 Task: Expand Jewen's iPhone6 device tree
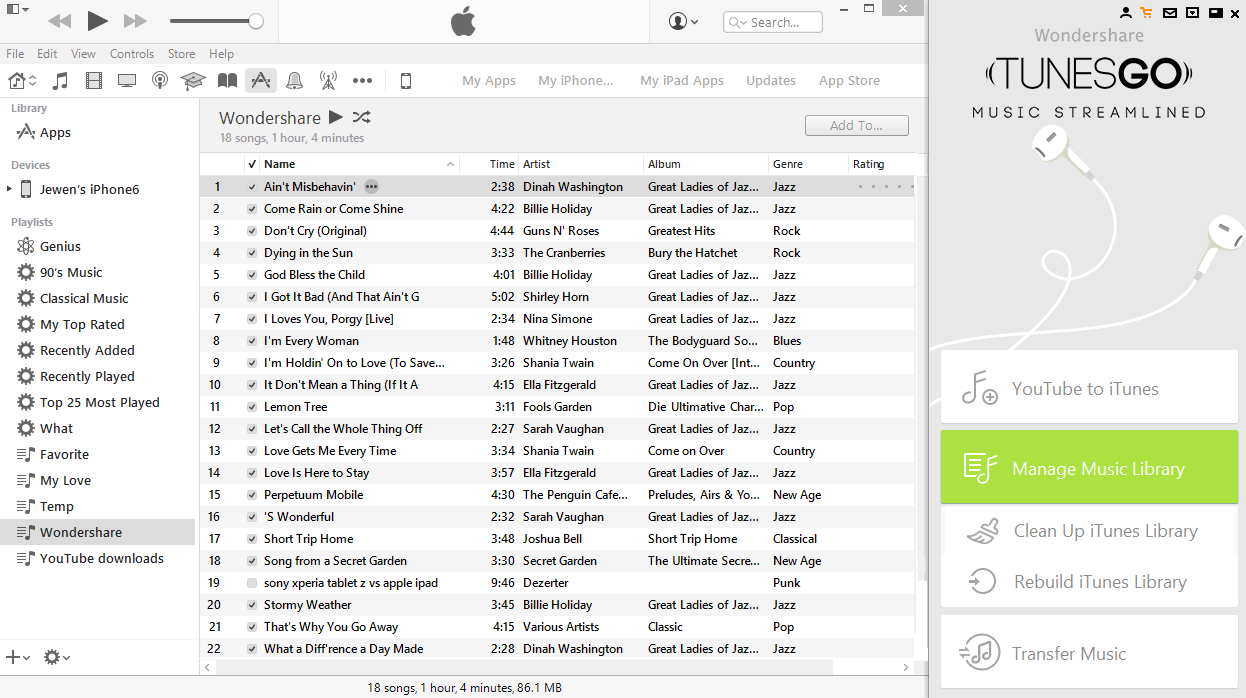tap(9, 189)
